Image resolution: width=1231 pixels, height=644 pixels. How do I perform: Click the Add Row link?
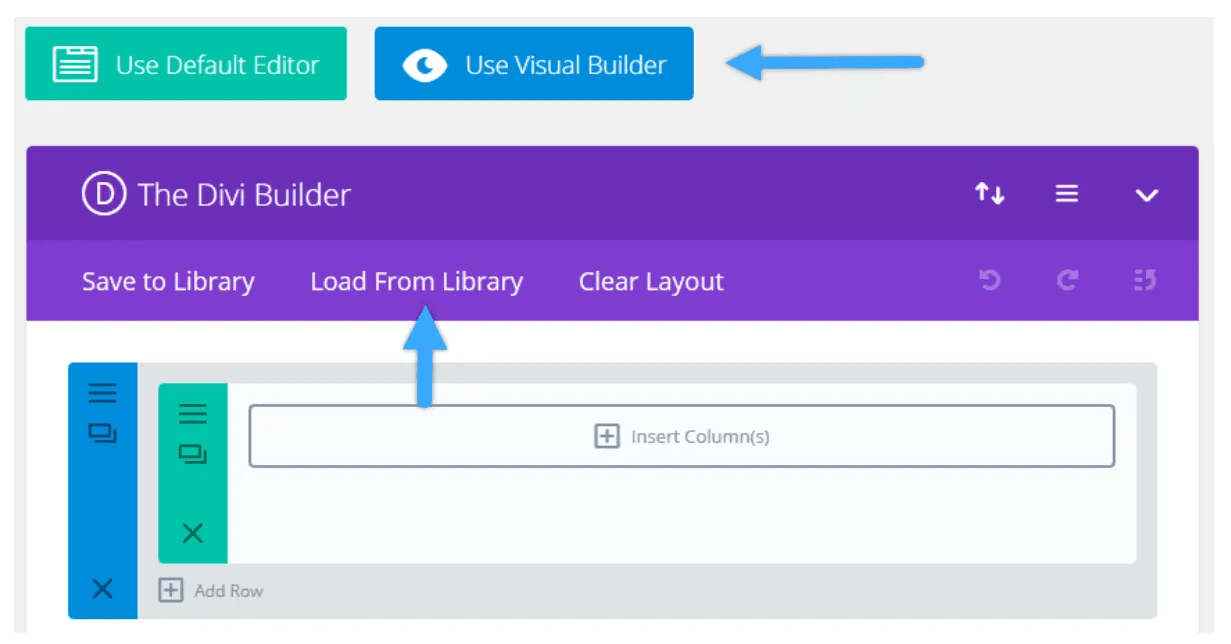211,591
